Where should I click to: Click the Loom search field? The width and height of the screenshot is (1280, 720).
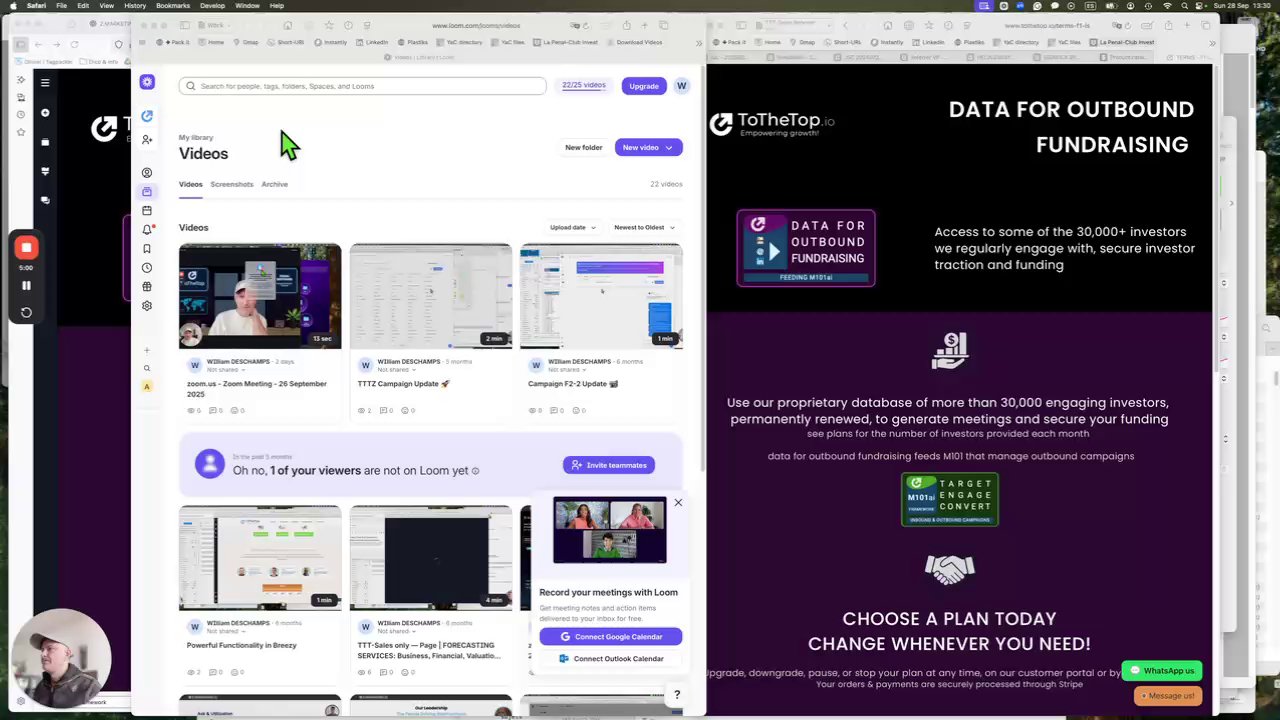pos(363,86)
